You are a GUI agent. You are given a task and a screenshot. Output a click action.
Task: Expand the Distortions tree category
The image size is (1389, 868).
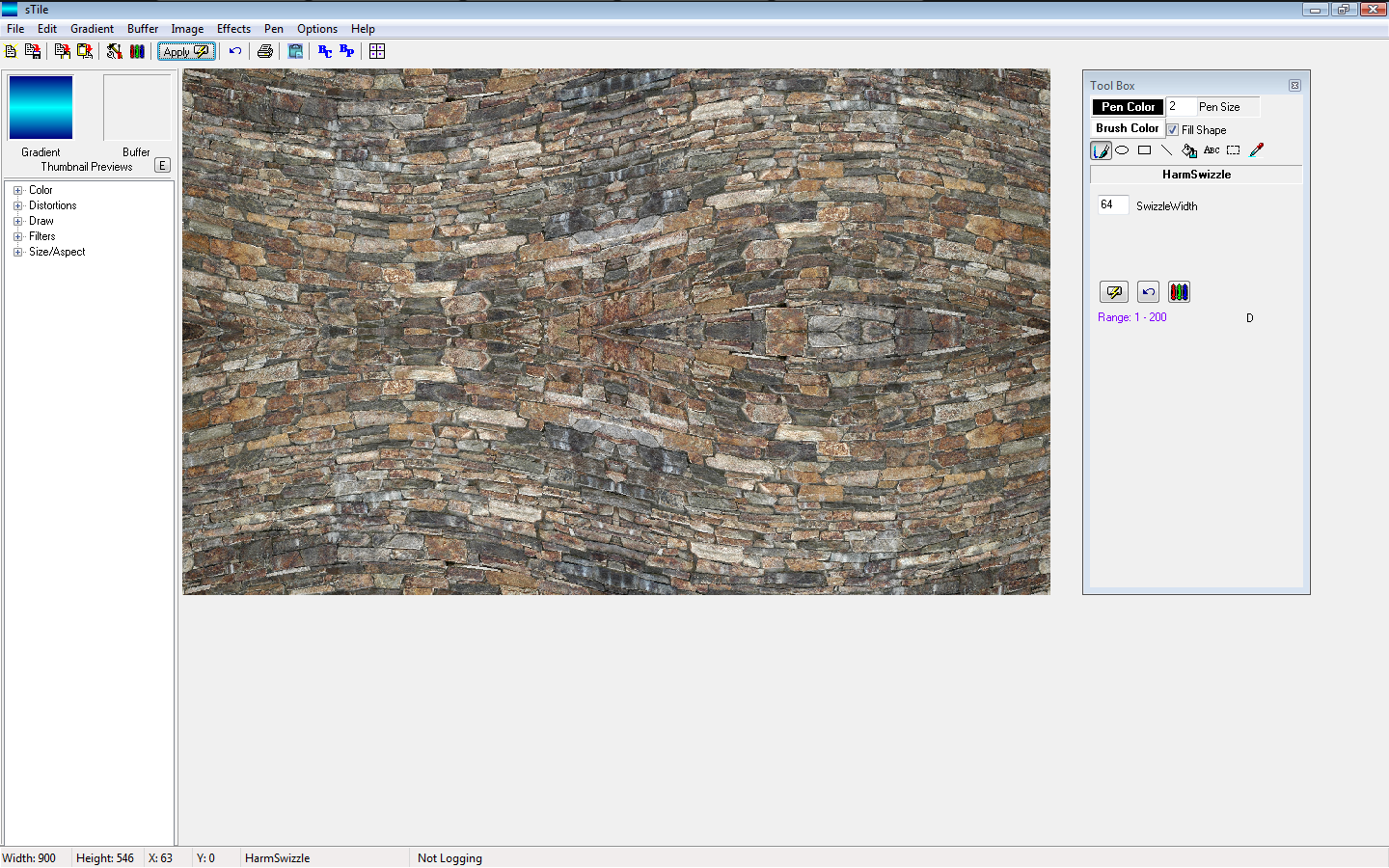coord(16,204)
